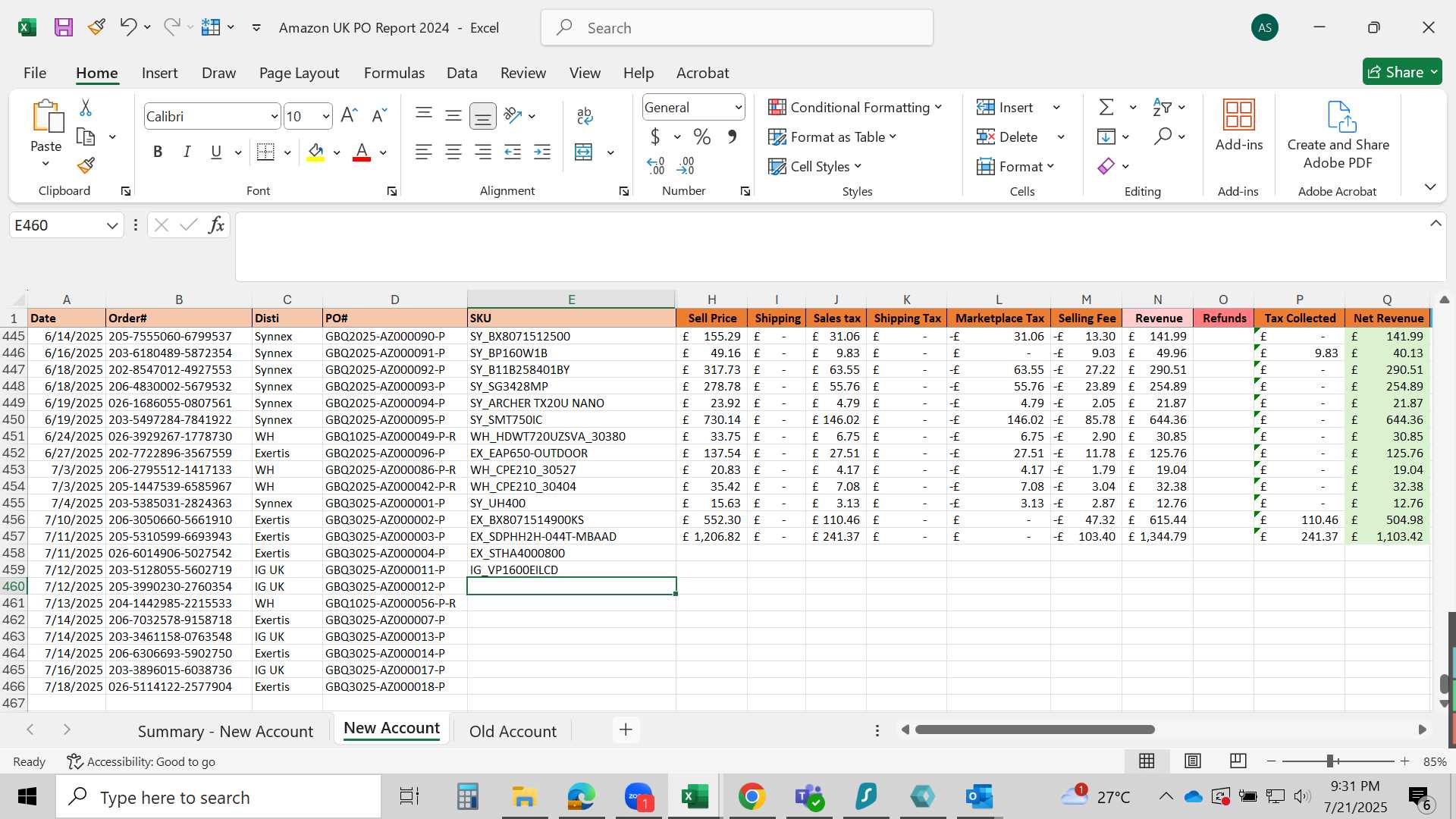Click the Orientation text-angle icon
Screen dimensions: 1456x819
point(513,115)
